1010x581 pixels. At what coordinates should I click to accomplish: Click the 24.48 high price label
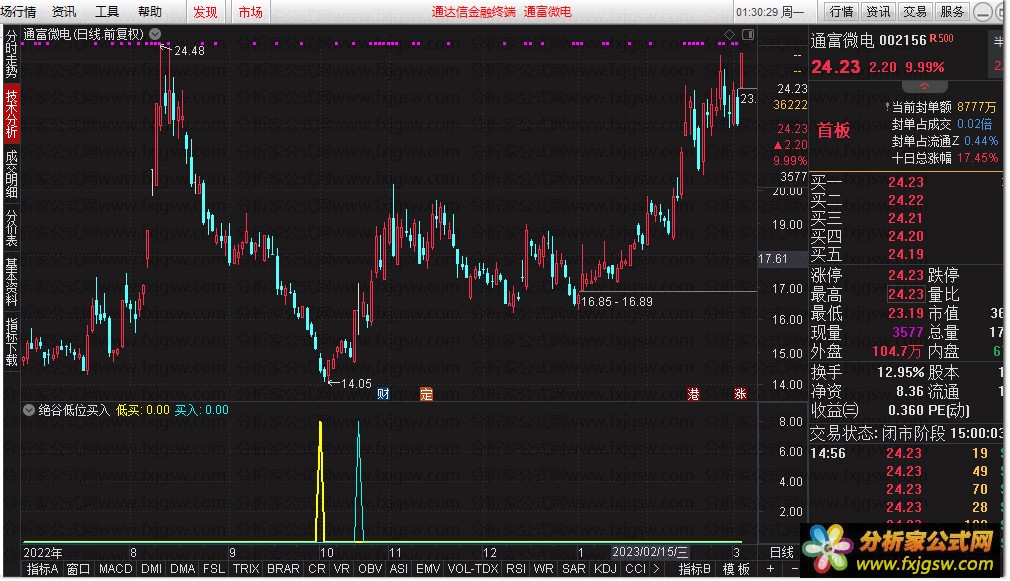point(189,51)
